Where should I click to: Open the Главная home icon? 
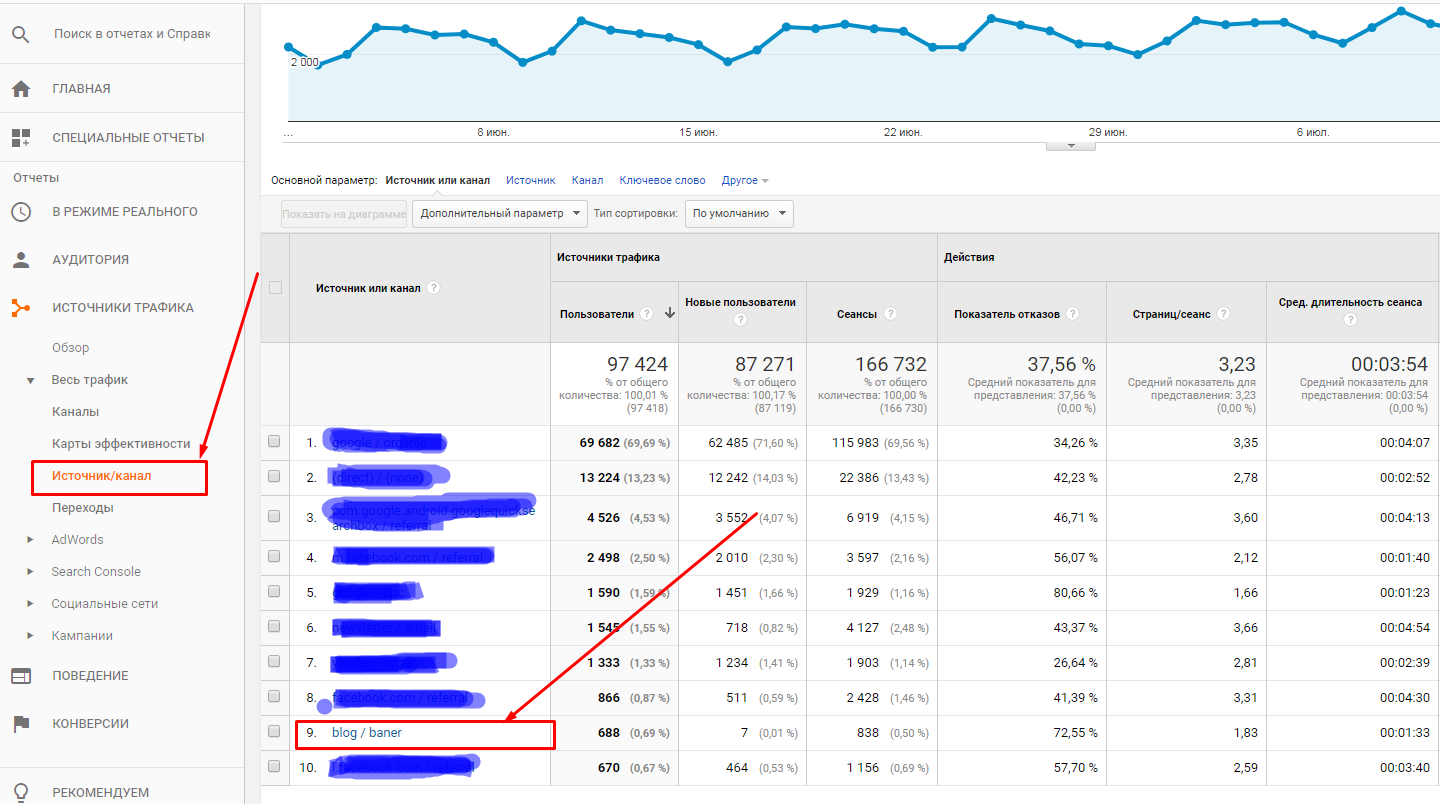point(21,89)
